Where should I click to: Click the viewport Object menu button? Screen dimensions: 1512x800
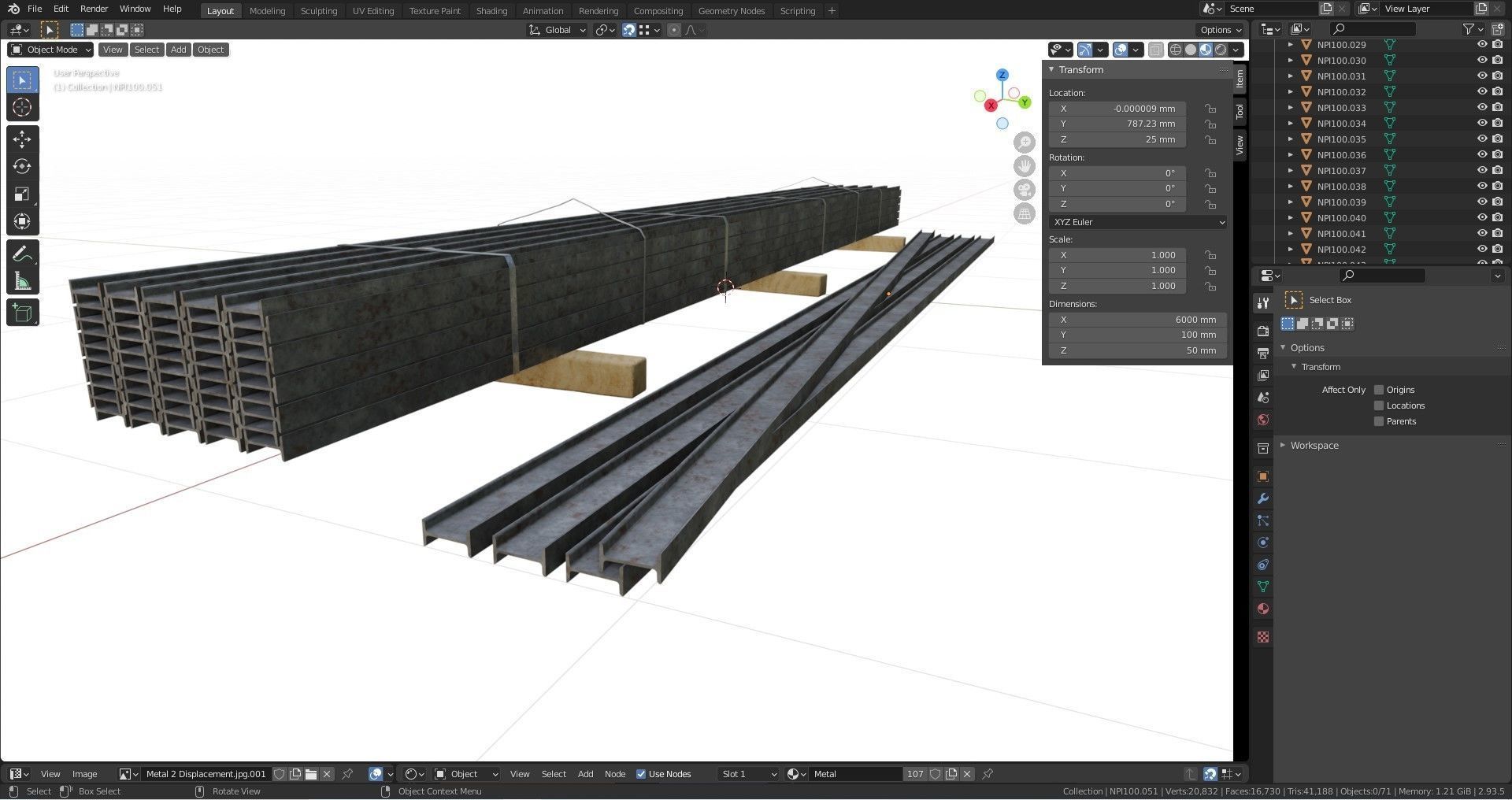click(x=210, y=50)
